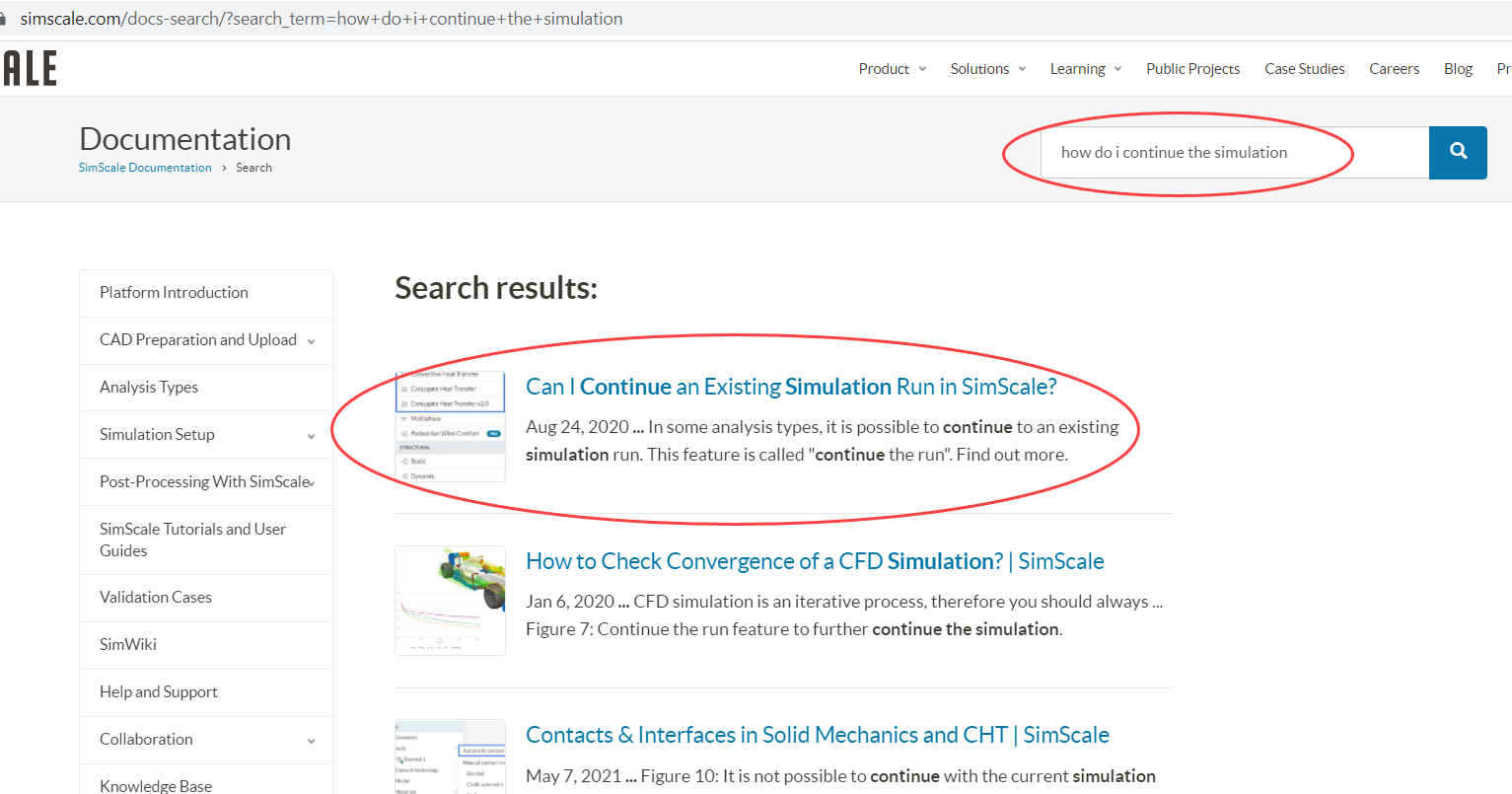Click the 'Search results:' heading
1512x794 pixels.
click(x=496, y=288)
